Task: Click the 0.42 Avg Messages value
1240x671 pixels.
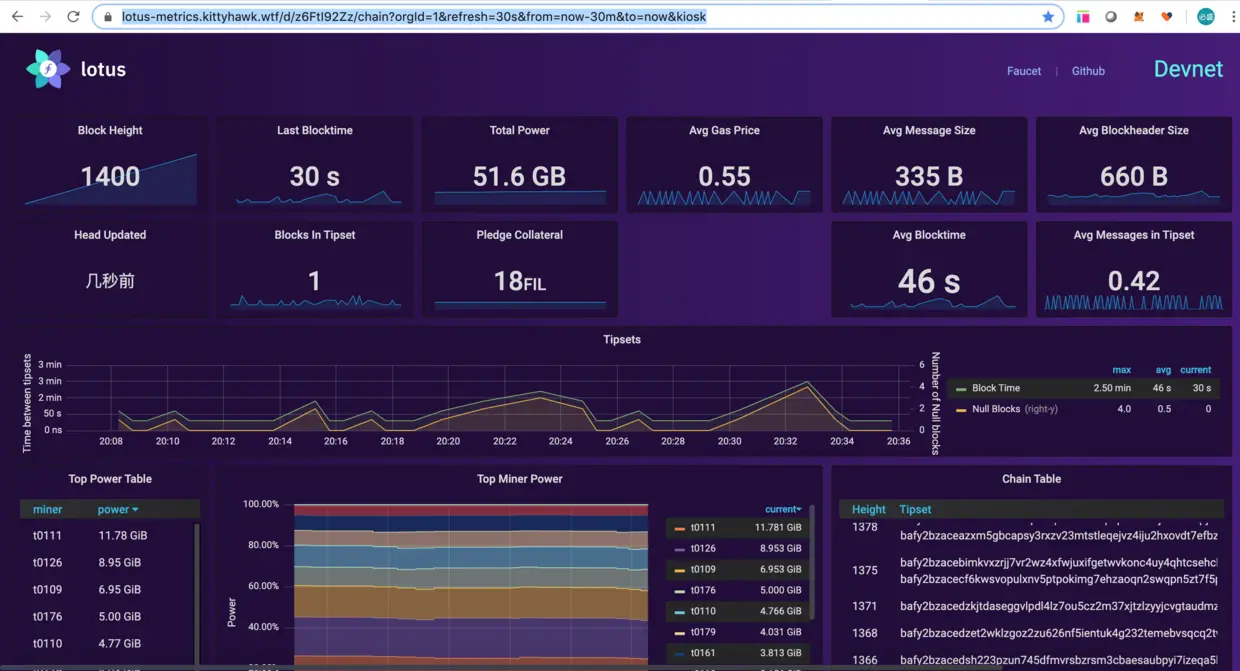Action: tap(1134, 281)
